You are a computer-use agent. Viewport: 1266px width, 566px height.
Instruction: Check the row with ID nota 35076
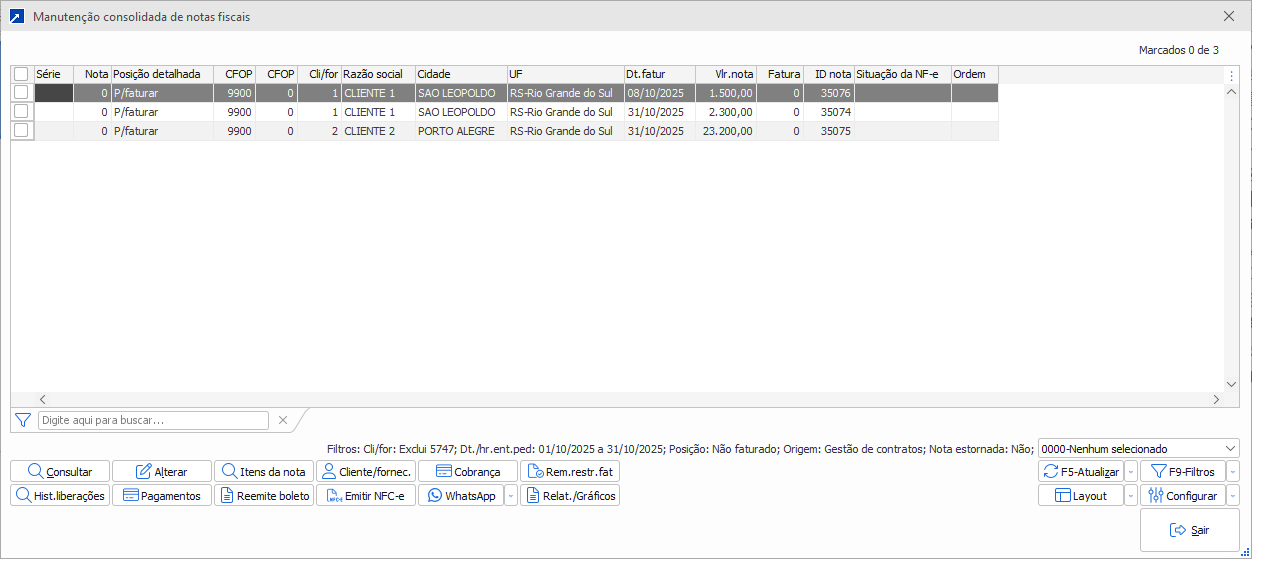[x=21, y=92]
